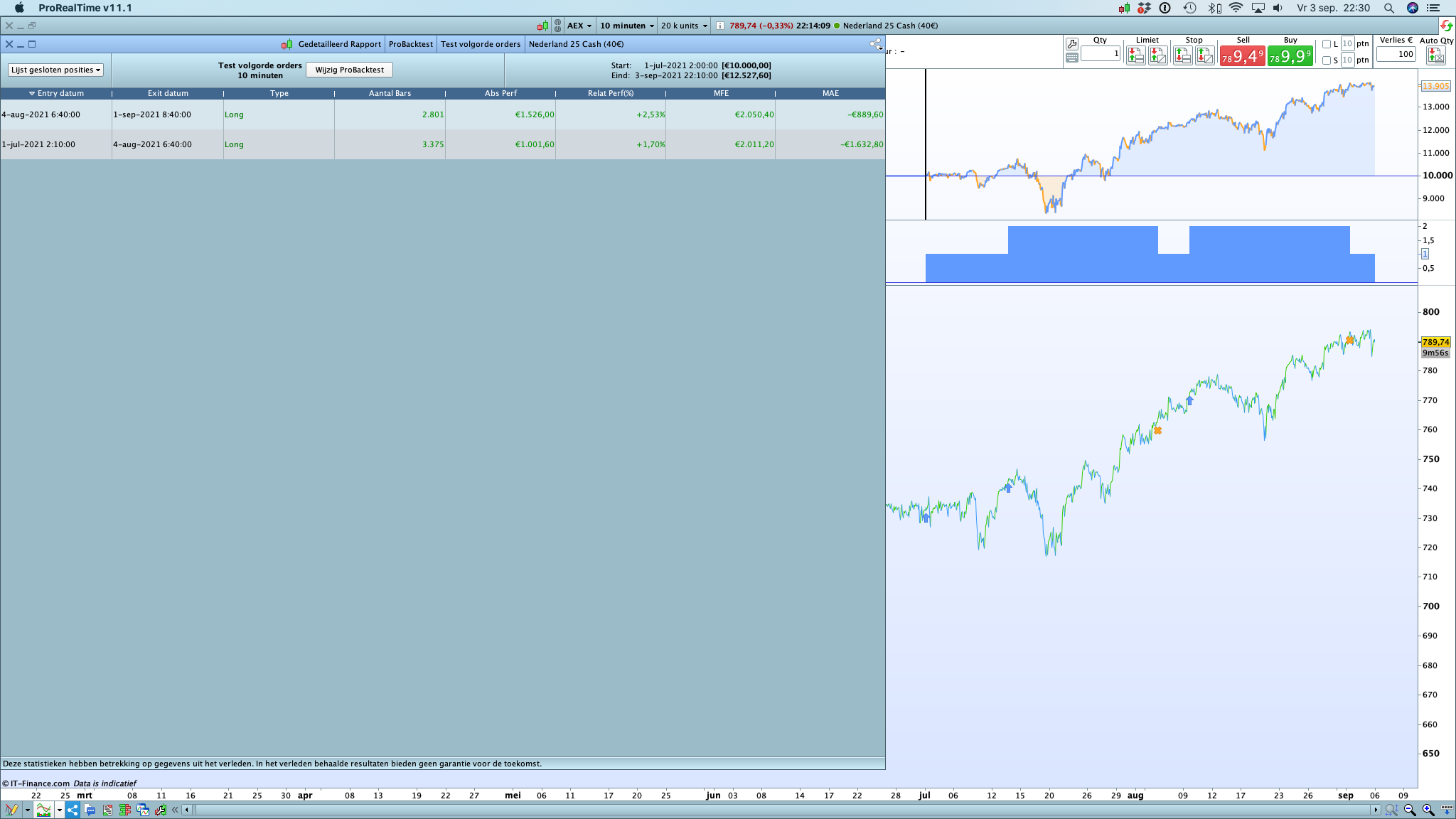Click the first Limiet order icon
1456x819 pixels.
[x=1136, y=55]
